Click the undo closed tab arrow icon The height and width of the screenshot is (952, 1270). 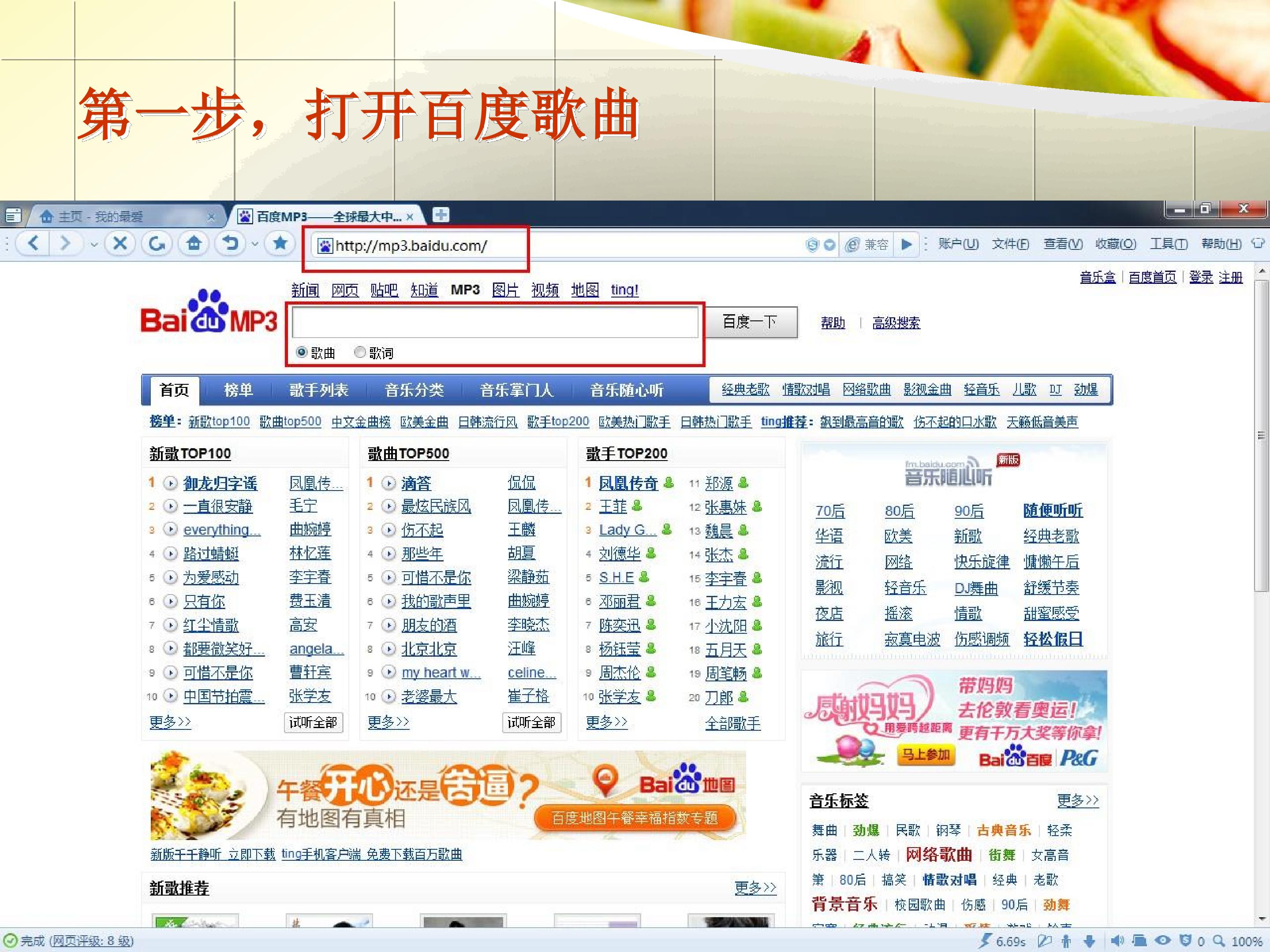(x=230, y=244)
